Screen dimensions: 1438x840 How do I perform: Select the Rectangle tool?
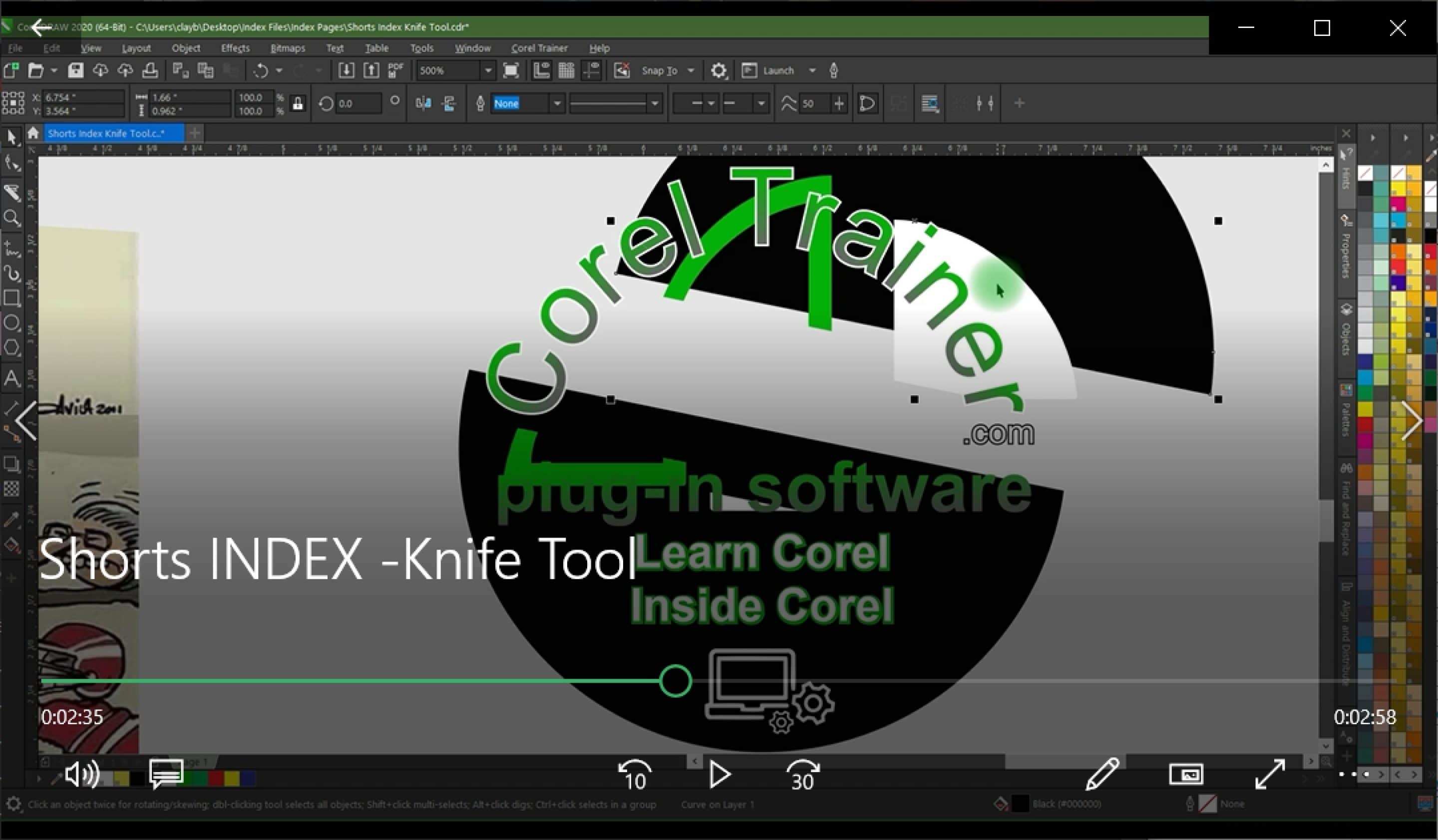click(x=12, y=298)
